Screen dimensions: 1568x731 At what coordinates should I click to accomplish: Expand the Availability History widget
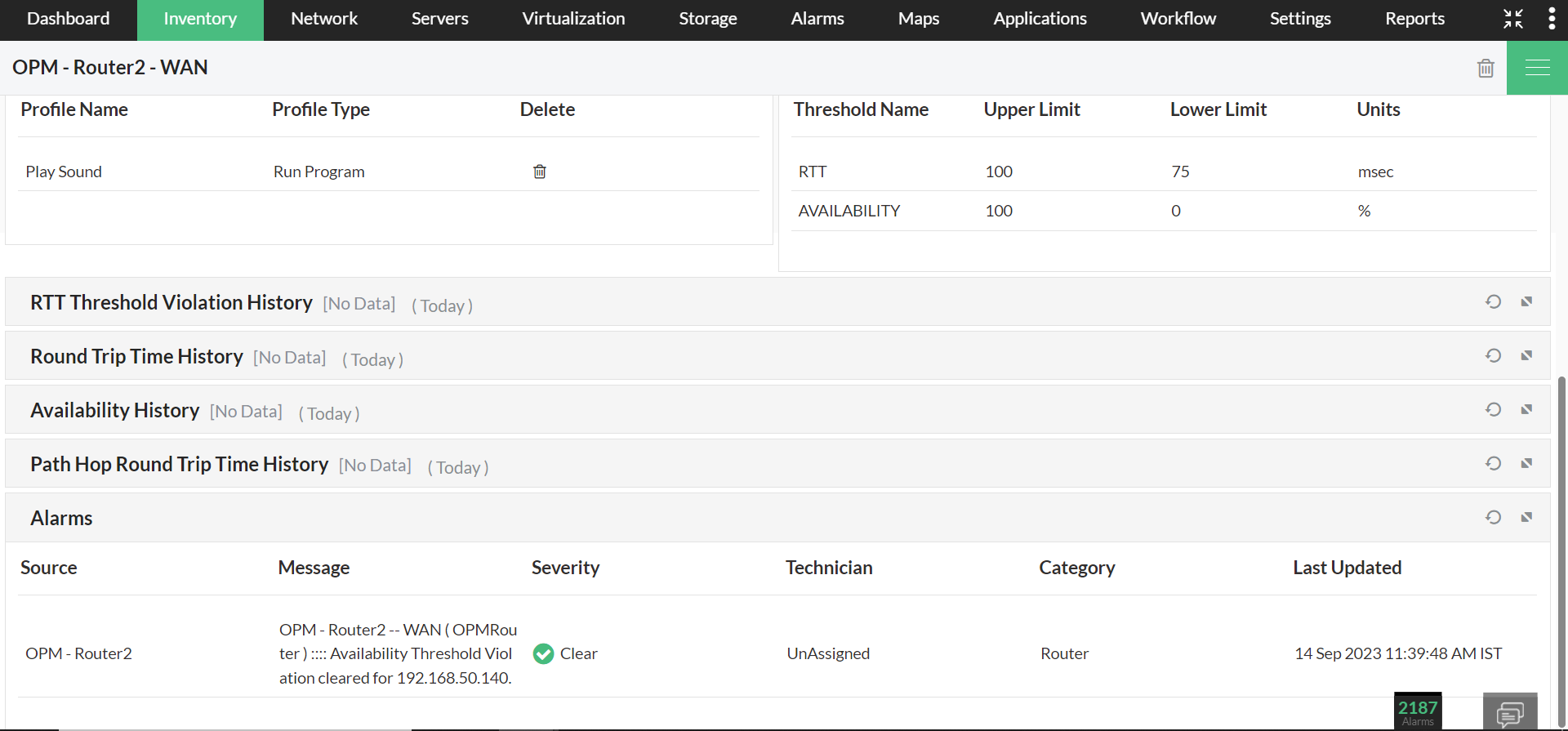(1526, 410)
